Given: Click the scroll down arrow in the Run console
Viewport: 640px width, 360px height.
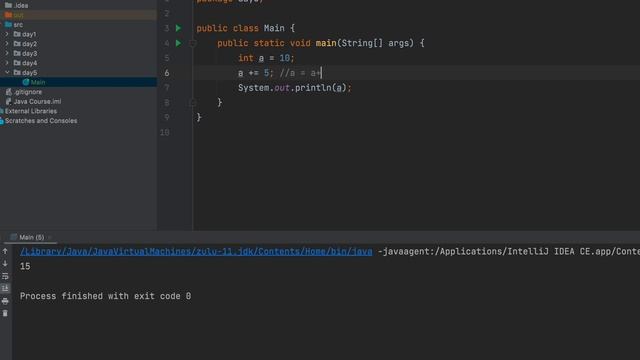Looking at the screenshot, I should [x=5, y=264].
